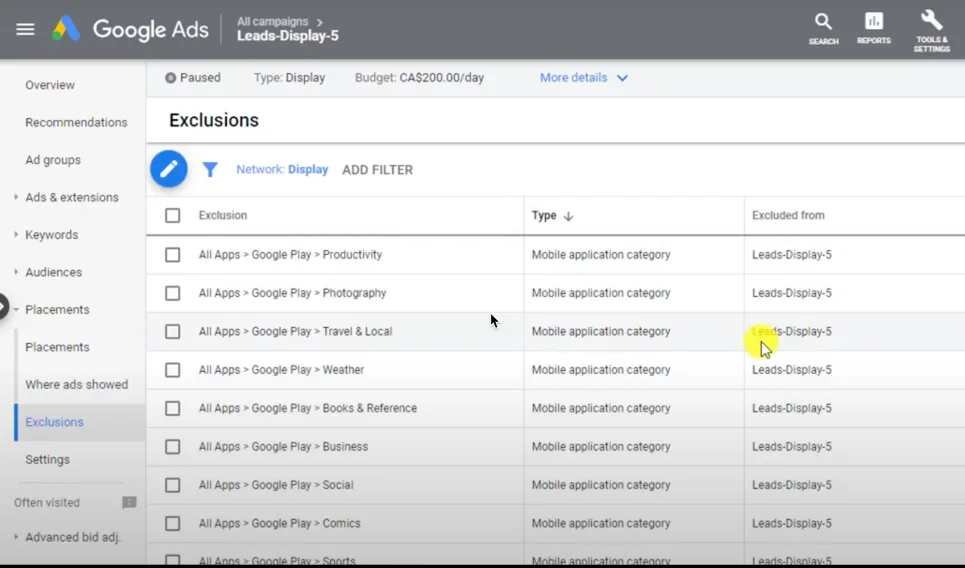
Task: Check the Comics exclusion row
Action: [172, 524]
